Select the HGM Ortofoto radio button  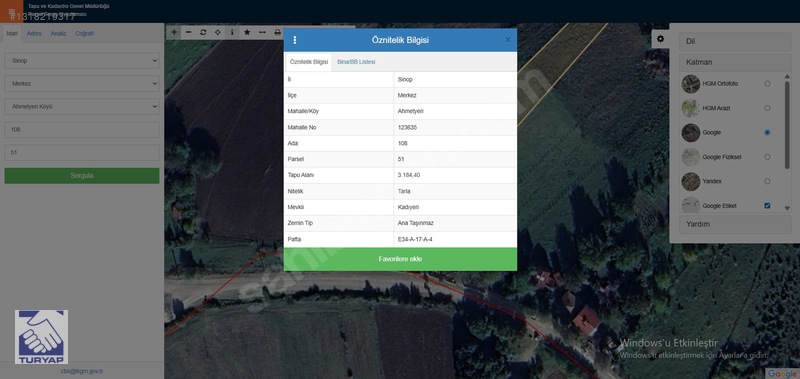point(767,84)
